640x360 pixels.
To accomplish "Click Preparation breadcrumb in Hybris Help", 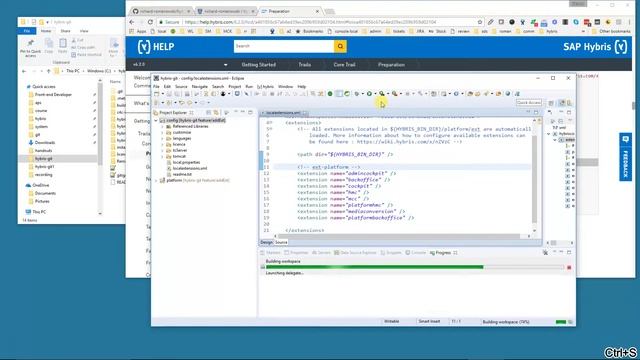I will [x=391, y=64].
